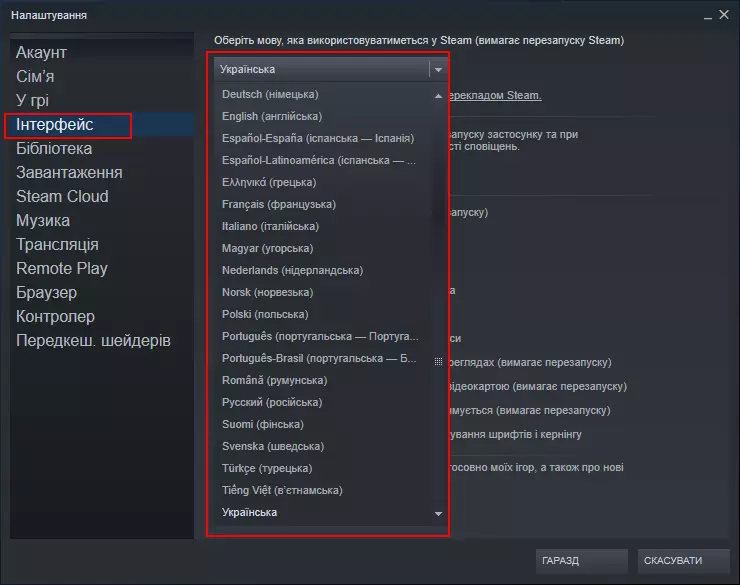
Task: Choose Svenska (шведська) language
Action: (x=273, y=447)
